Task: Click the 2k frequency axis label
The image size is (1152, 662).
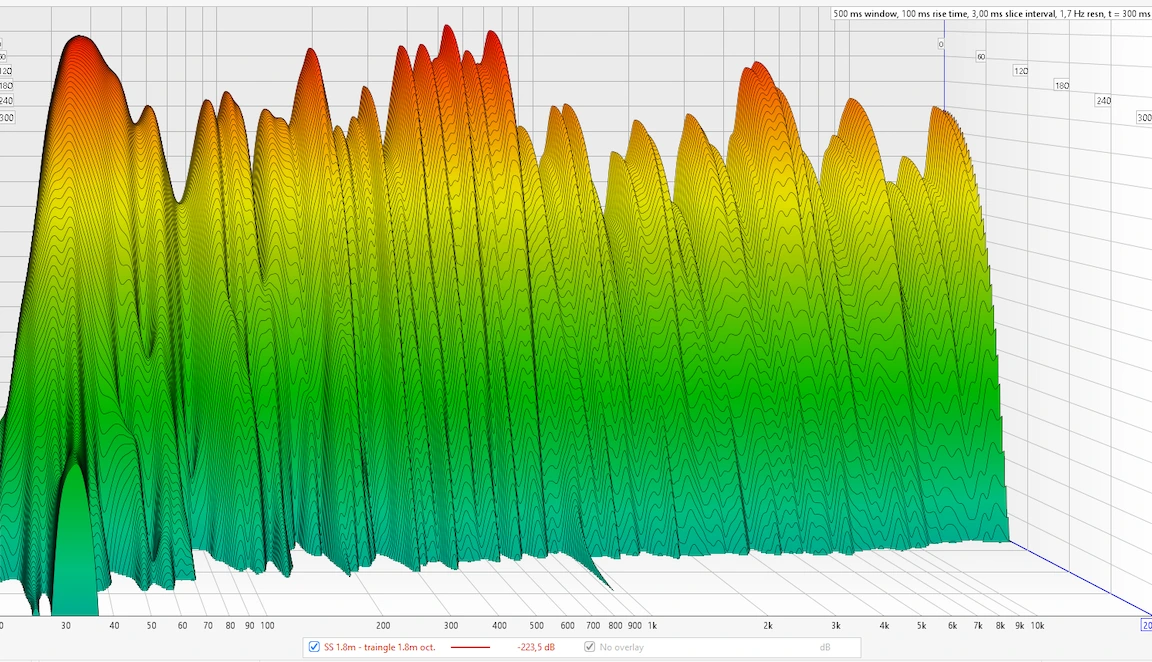Action: point(768,625)
